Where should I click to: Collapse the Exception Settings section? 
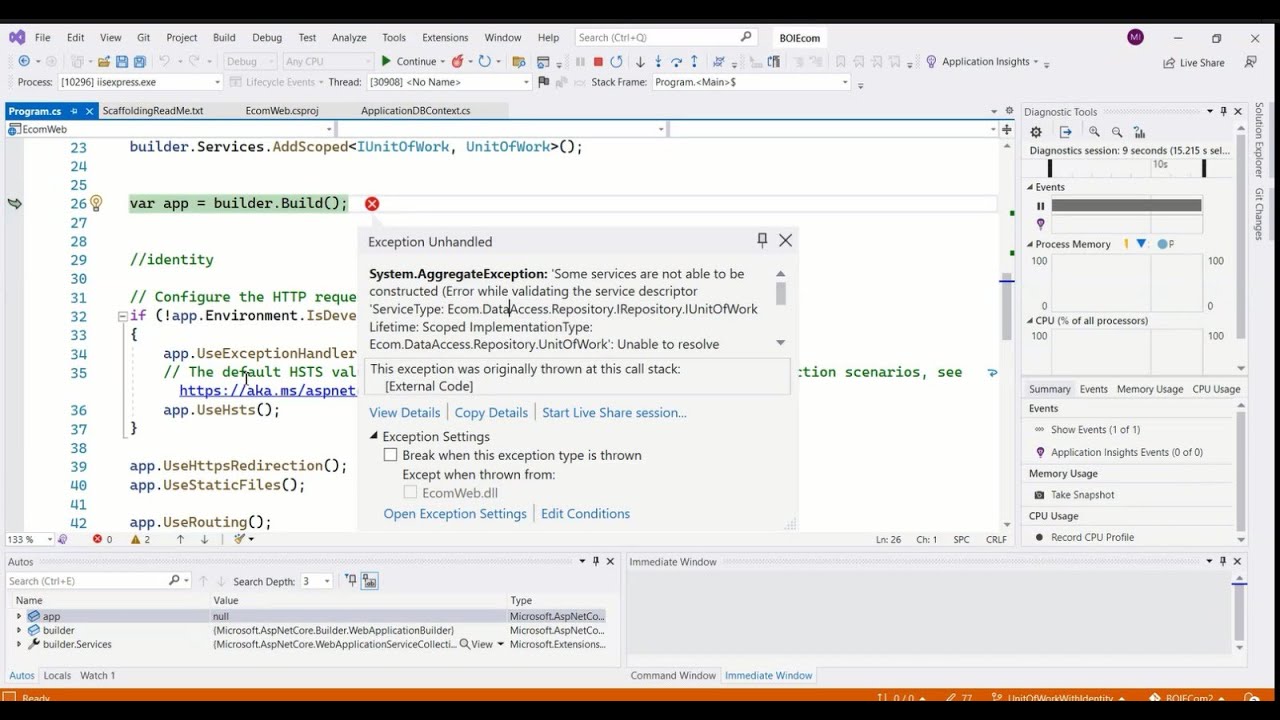click(x=374, y=436)
